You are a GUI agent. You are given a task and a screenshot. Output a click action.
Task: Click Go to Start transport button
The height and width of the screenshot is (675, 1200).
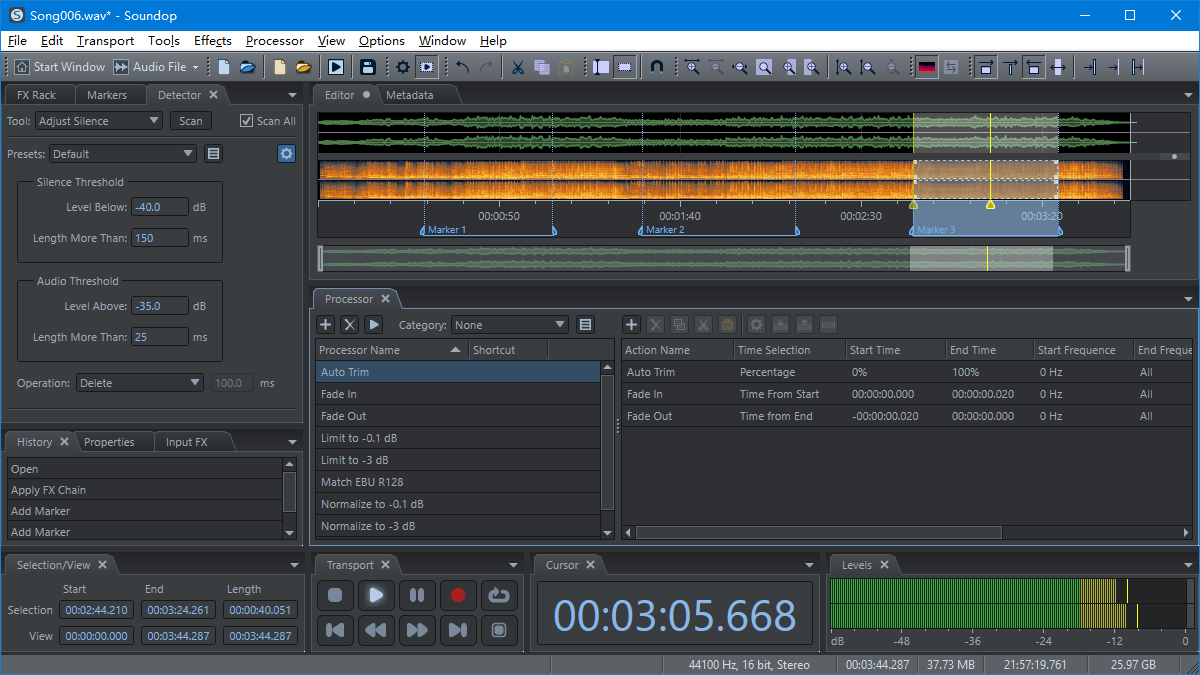[x=335, y=630]
